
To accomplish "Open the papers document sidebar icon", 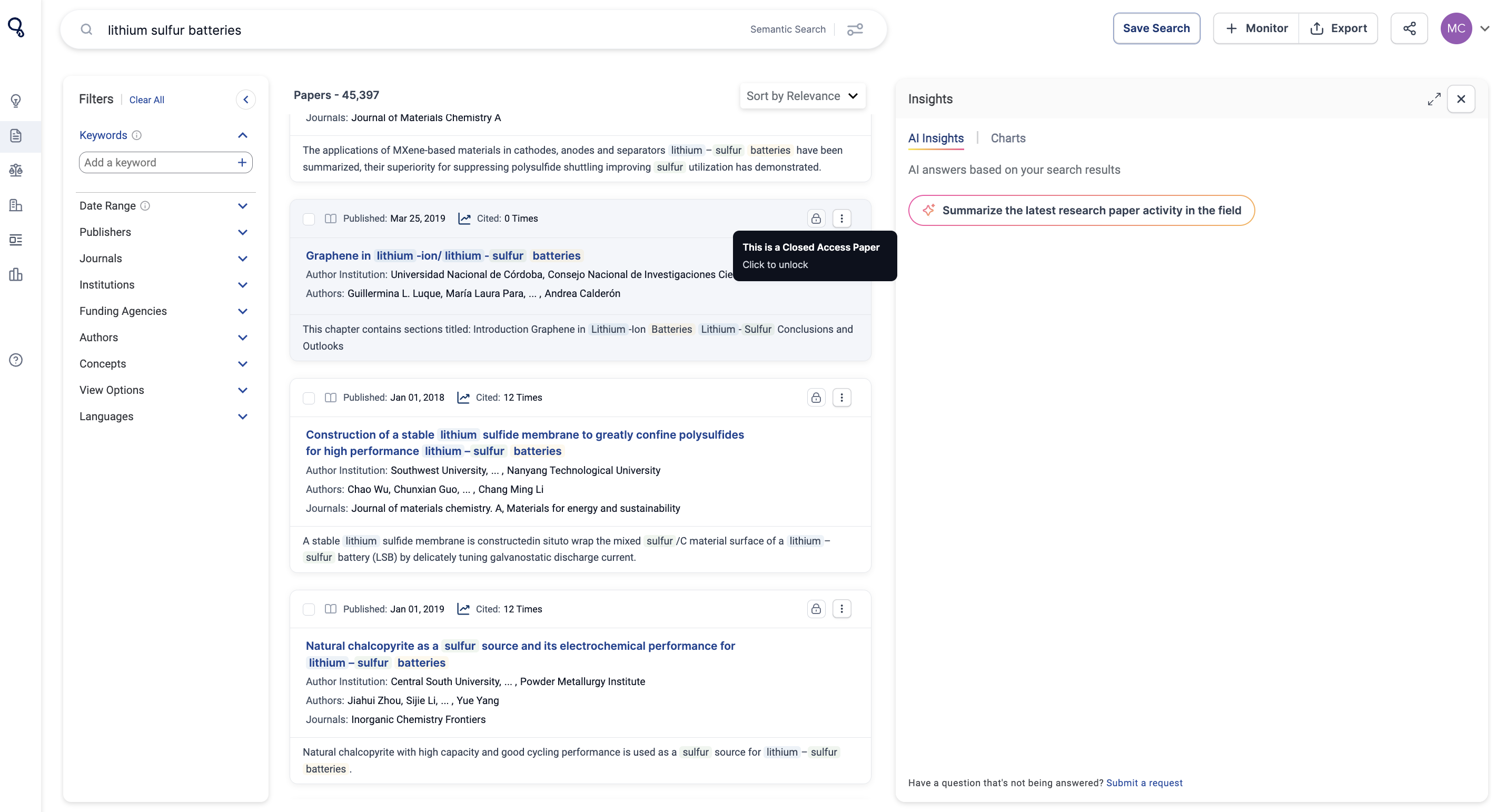I will 16,136.
